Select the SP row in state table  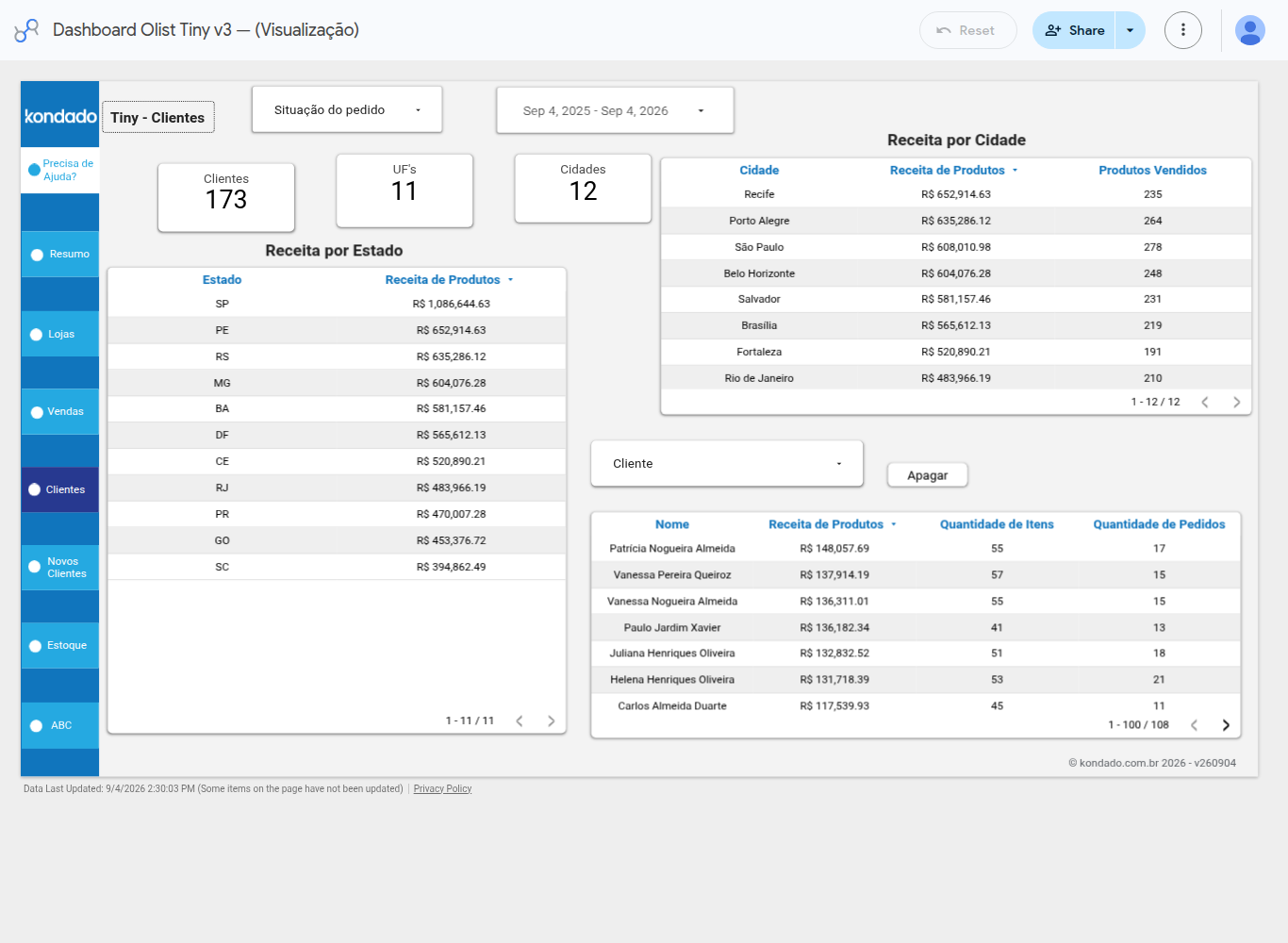click(337, 304)
